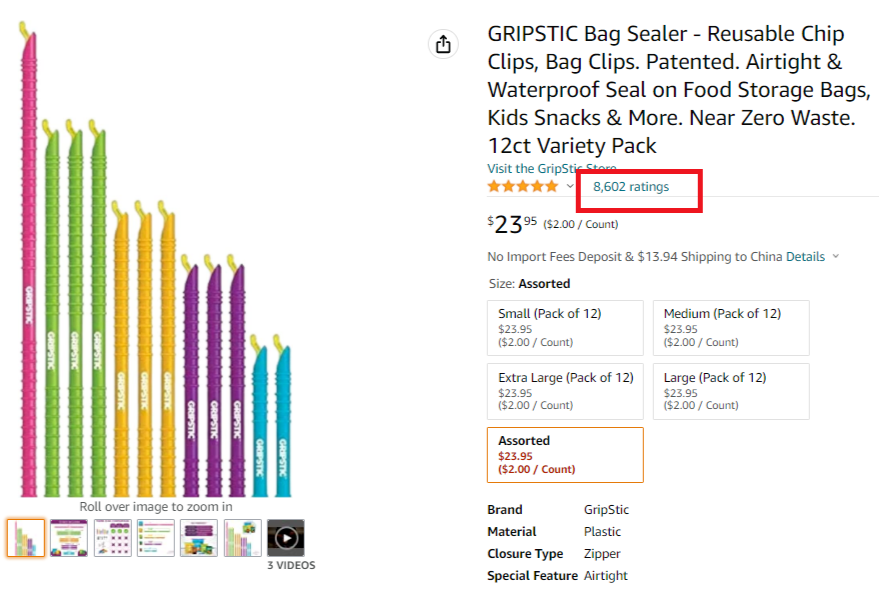Select the Assorted size option
Screen dimensions: 879x589
point(565,455)
